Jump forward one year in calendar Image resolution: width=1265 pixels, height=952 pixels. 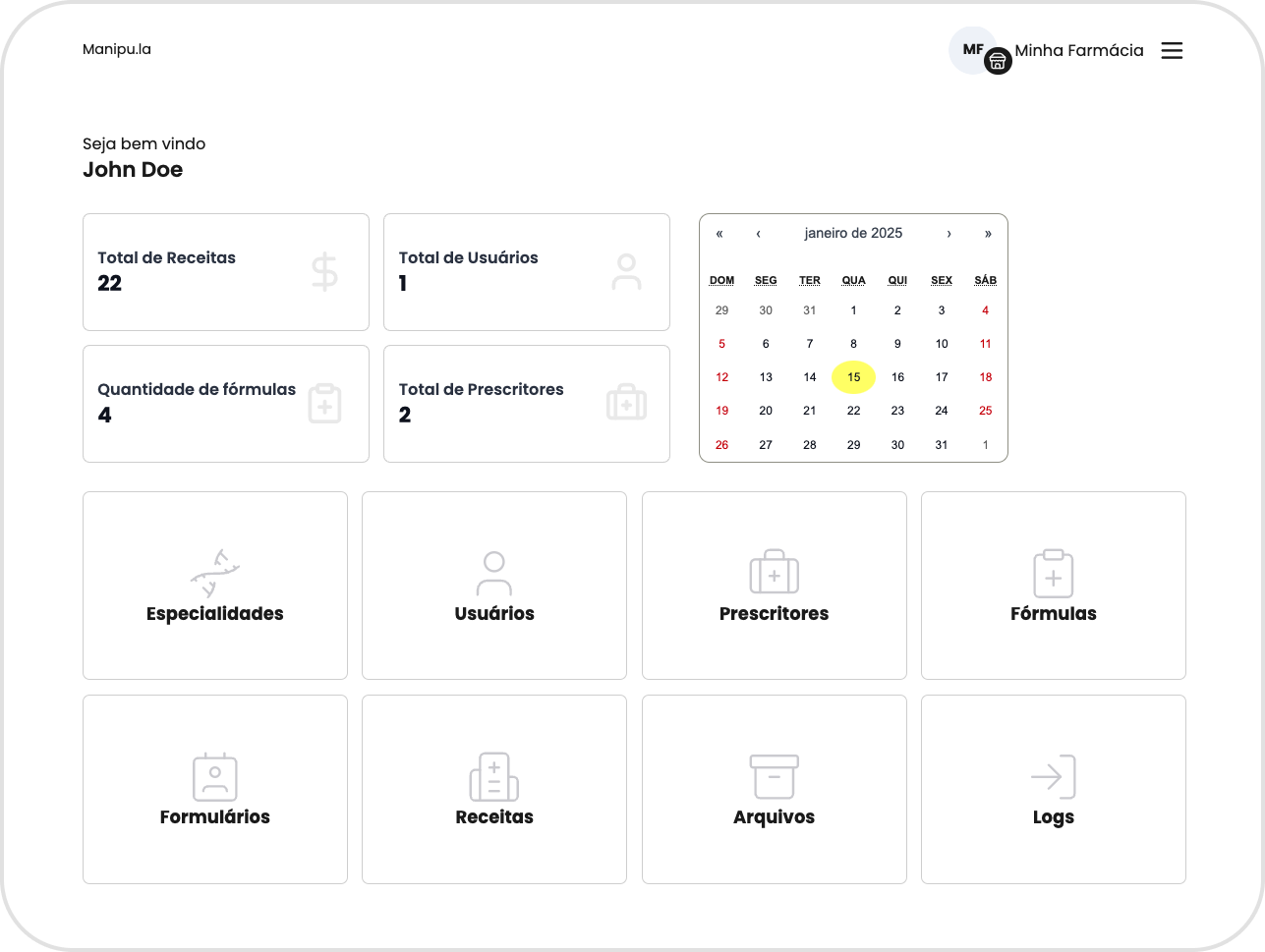[x=987, y=234]
